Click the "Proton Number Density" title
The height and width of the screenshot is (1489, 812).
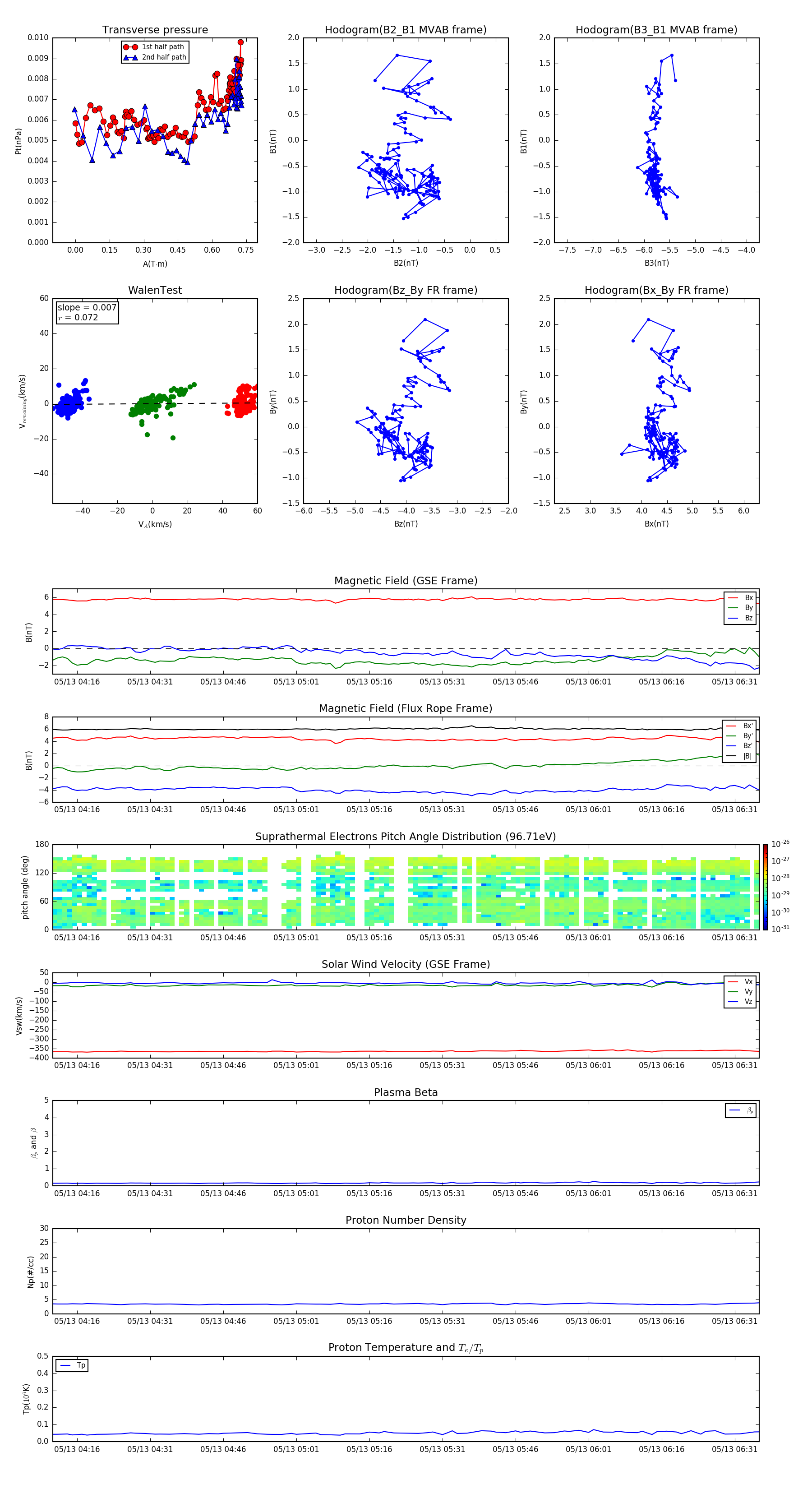click(406, 1220)
